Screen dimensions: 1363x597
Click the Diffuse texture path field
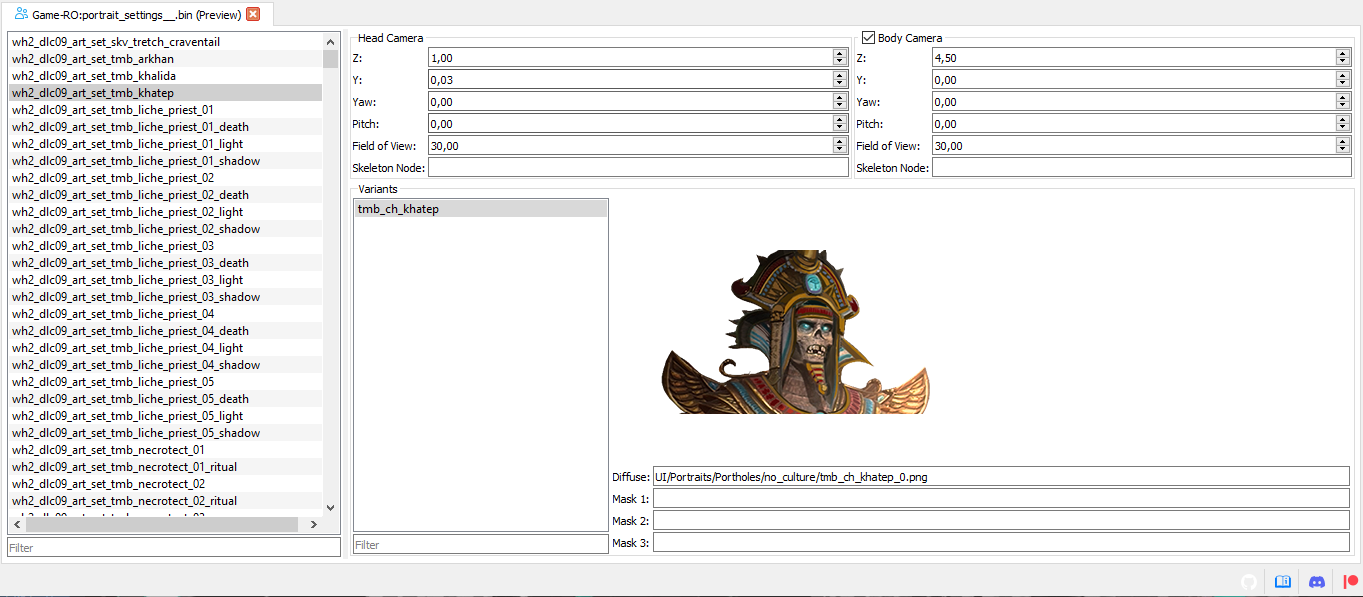(1001, 477)
